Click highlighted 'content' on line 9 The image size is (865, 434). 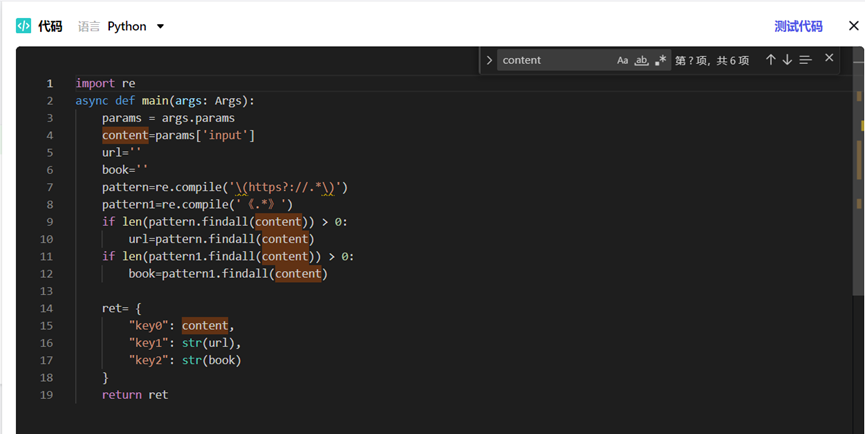tap(278, 222)
